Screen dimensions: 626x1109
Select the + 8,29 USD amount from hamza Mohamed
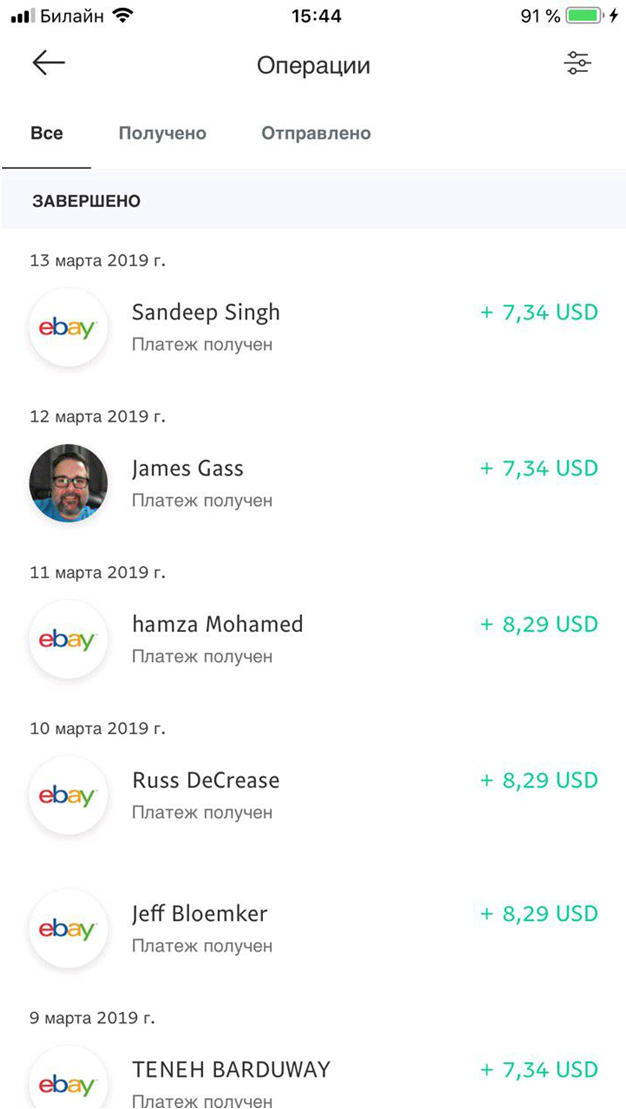click(x=538, y=624)
